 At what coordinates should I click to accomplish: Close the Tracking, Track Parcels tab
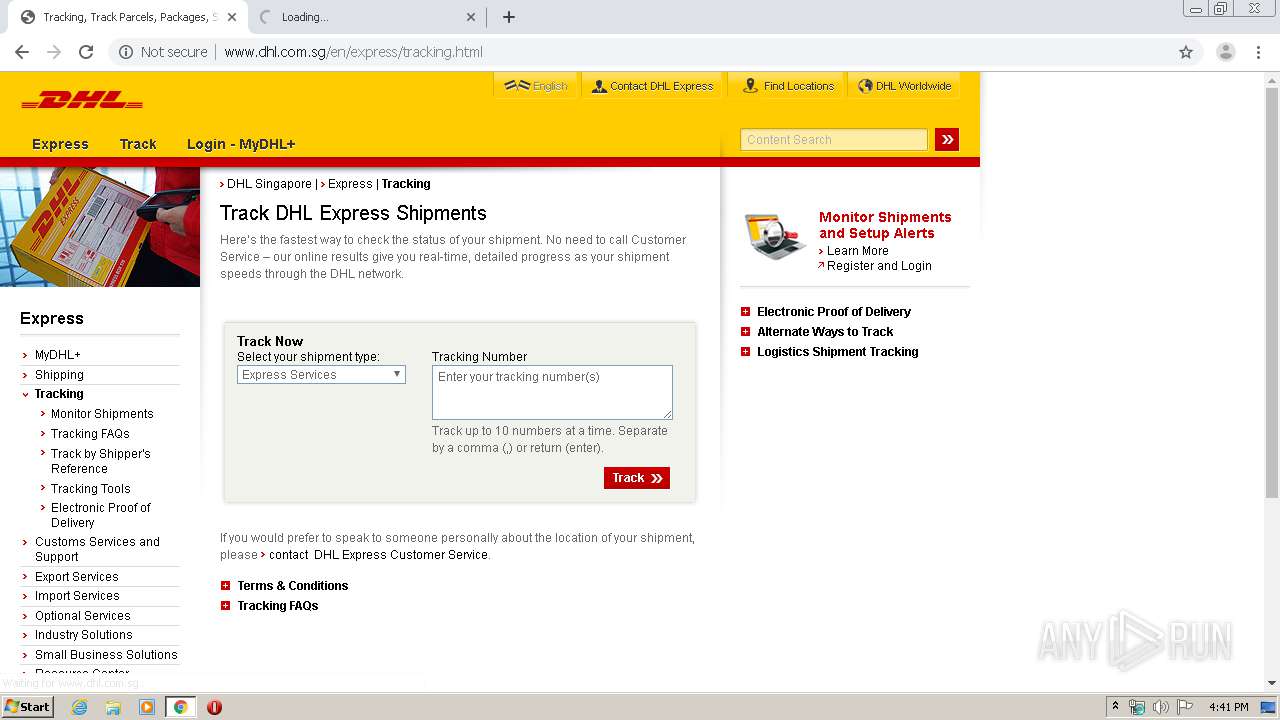point(232,17)
